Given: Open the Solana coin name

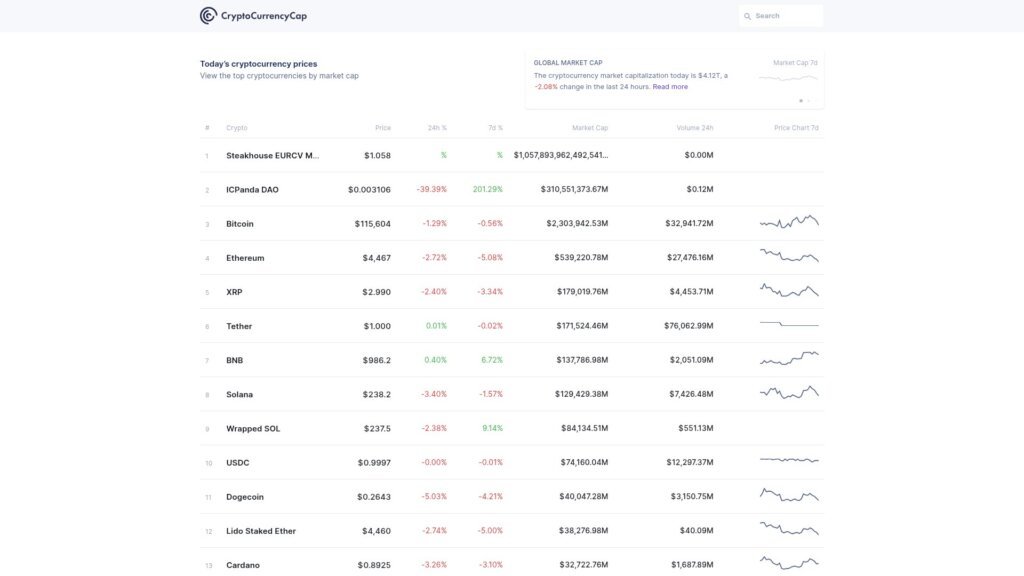Looking at the screenshot, I should pyautogui.click(x=239, y=395).
